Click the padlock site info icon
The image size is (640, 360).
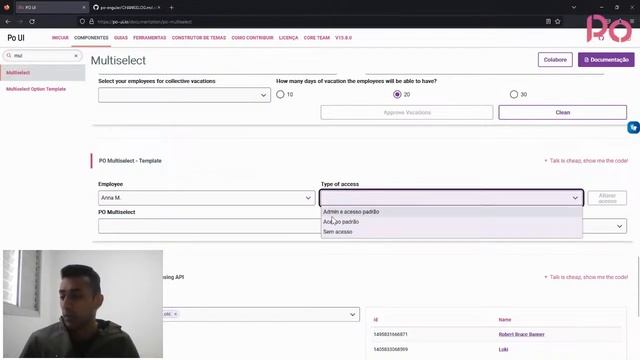[x=91, y=21]
